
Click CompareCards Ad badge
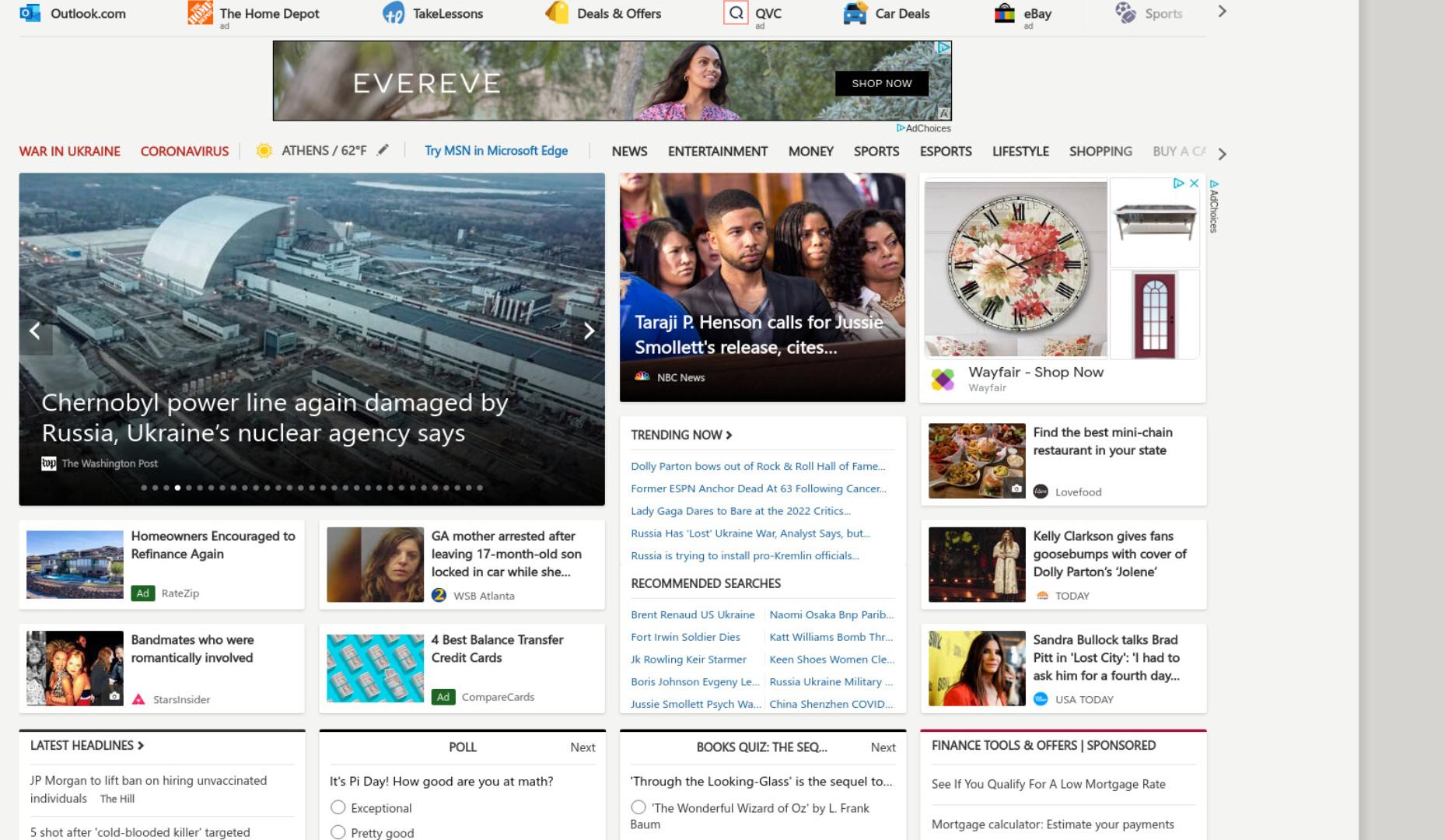443,697
